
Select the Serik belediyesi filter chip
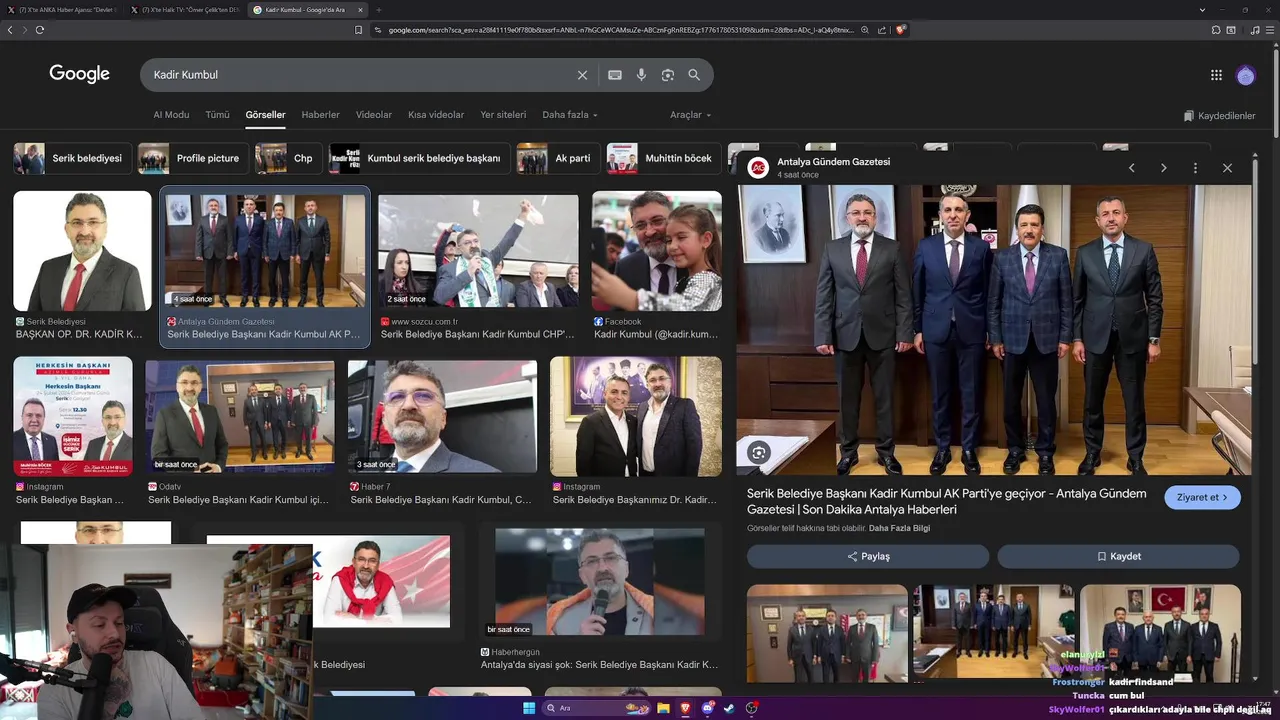point(71,158)
